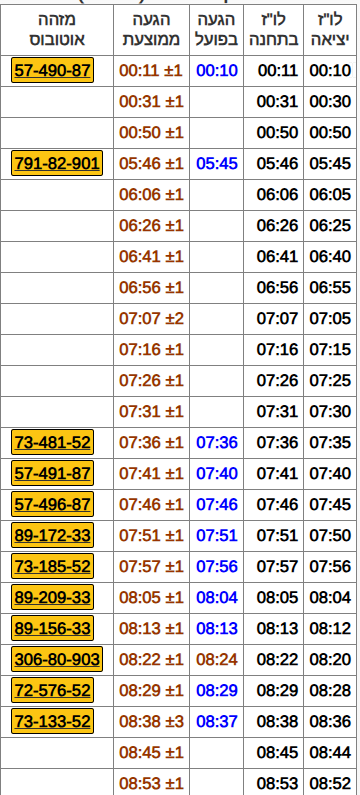Click the הגעה ממוצעת column header
The height and width of the screenshot is (795, 360).
coord(151,29)
